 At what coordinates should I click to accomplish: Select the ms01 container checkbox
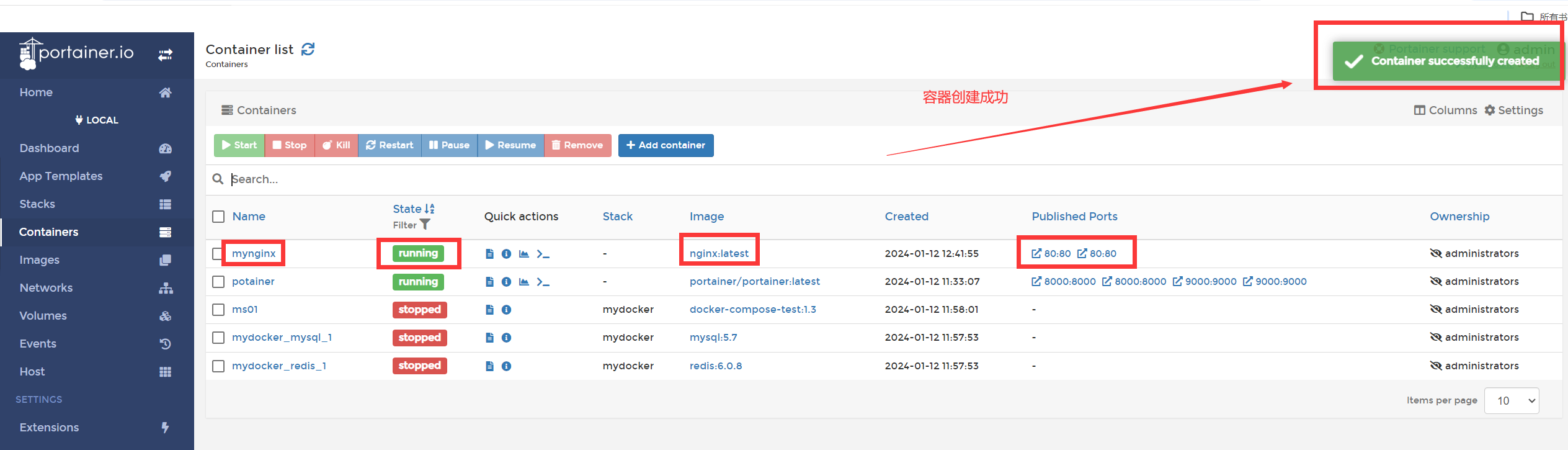point(218,310)
